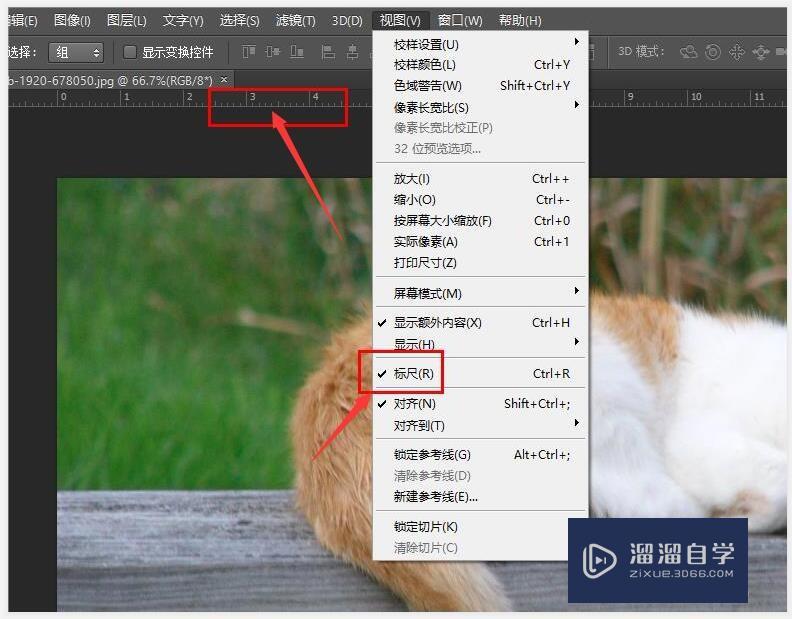
Task: Open the 图层(L) menu
Action: click(127, 21)
